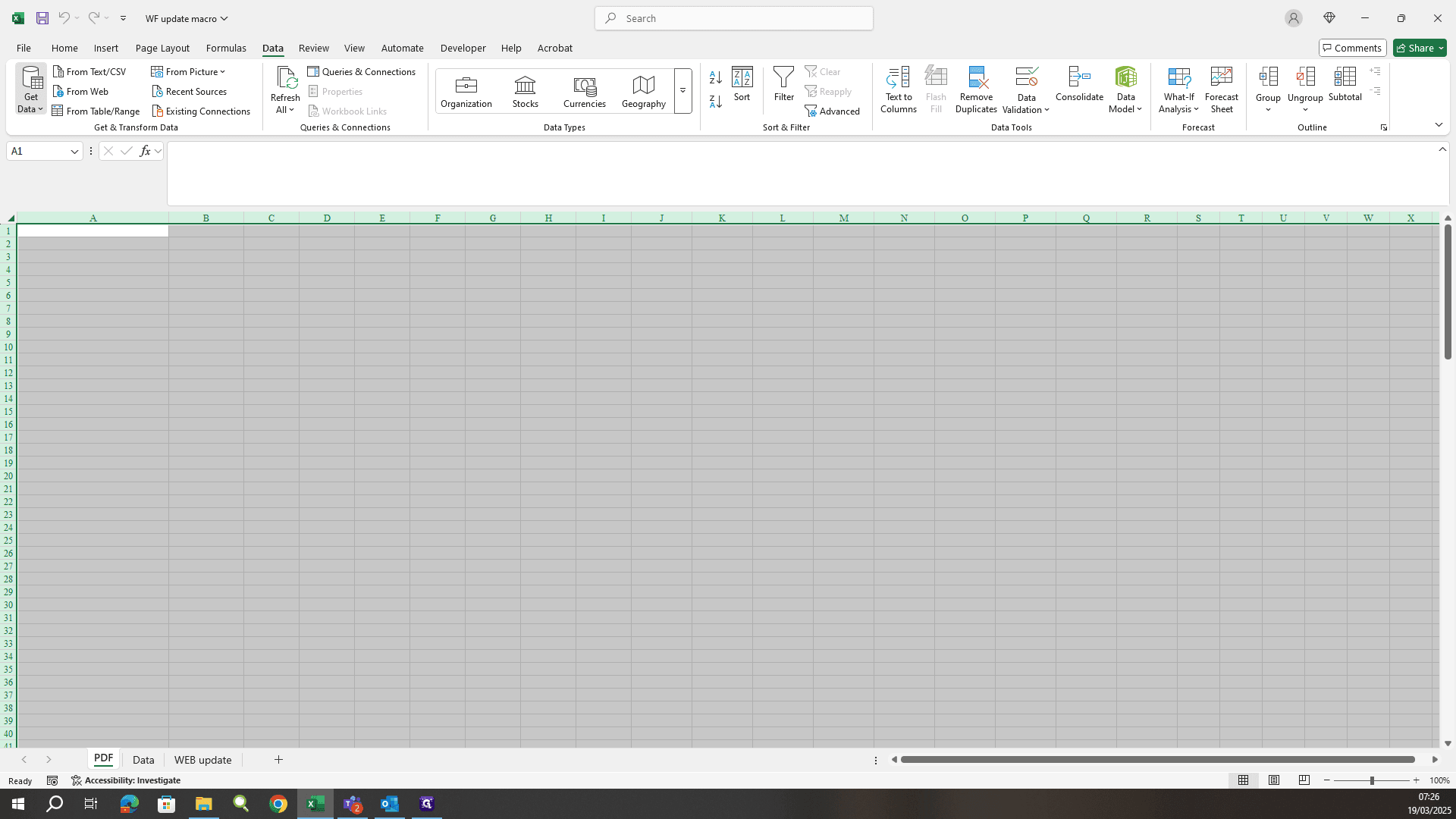Open the Outline dialog launcher
1456x819 pixels.
tap(1384, 127)
